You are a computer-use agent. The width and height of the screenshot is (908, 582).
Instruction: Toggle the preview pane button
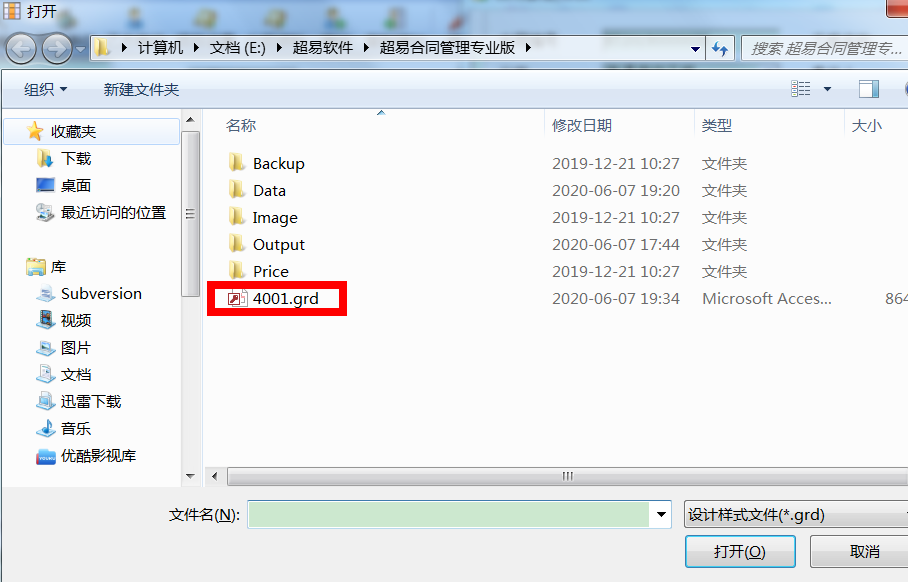tap(869, 89)
